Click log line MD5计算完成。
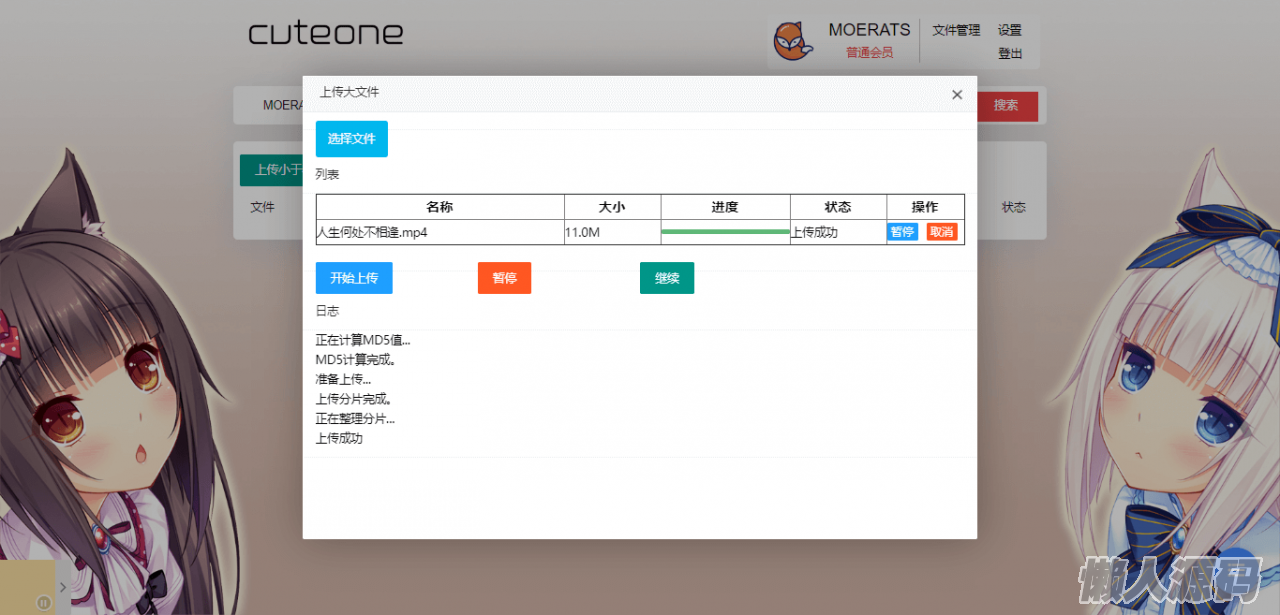 coord(355,359)
